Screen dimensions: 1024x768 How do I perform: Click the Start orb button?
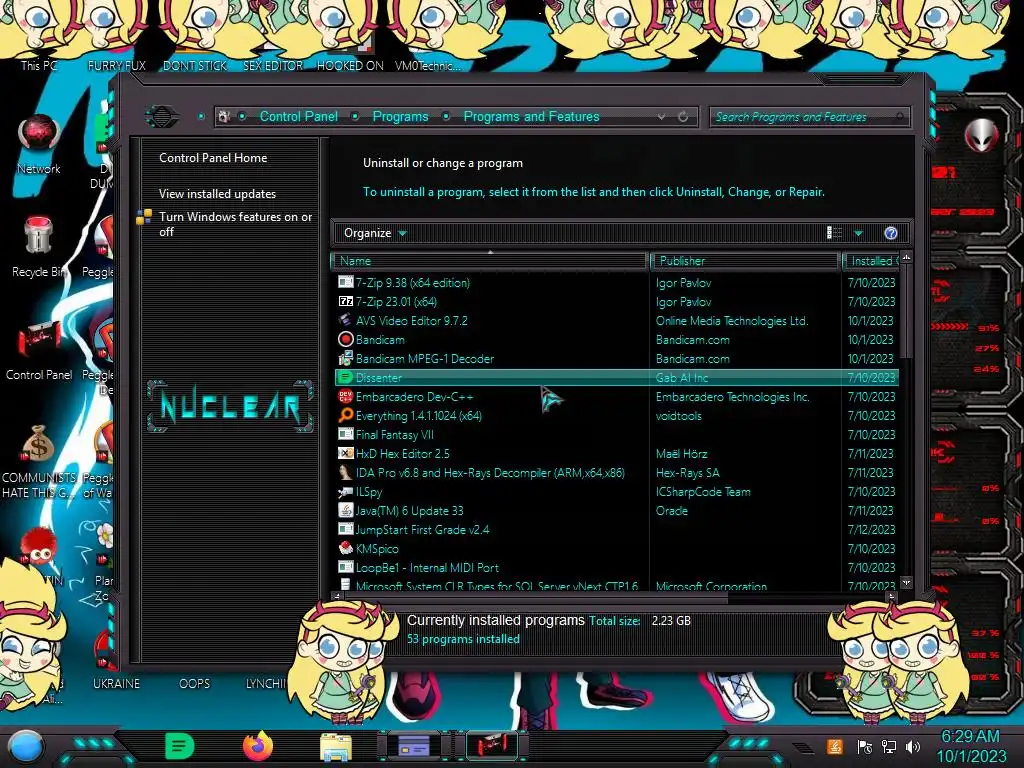coord(25,747)
